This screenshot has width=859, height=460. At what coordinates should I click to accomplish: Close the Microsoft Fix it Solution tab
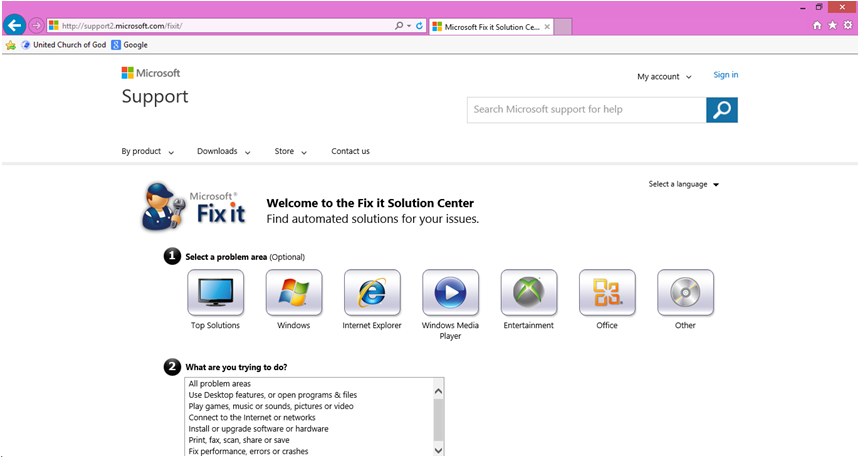[x=547, y=26]
